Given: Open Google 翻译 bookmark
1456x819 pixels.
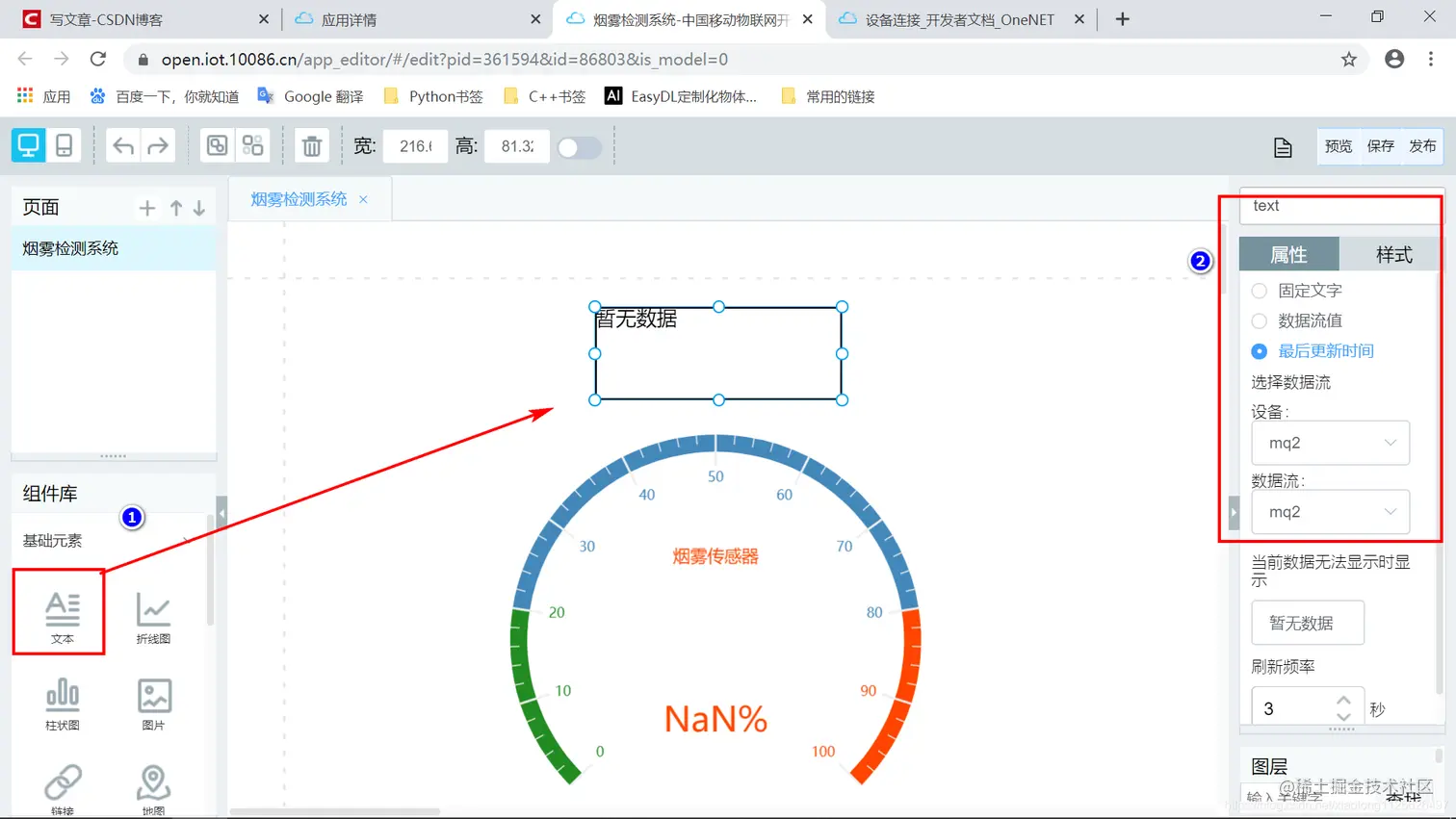Looking at the screenshot, I should pyautogui.click(x=310, y=96).
